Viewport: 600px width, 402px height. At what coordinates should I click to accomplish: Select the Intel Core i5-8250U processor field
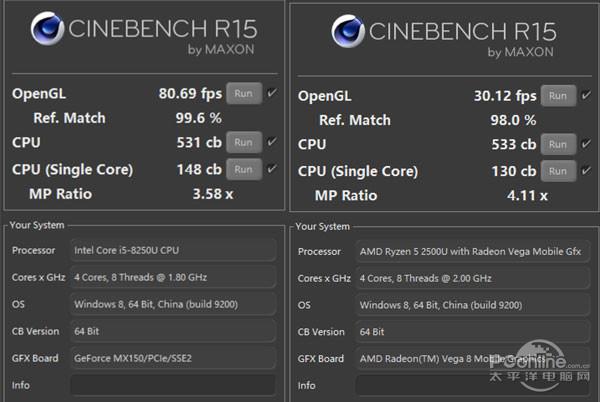pos(172,249)
